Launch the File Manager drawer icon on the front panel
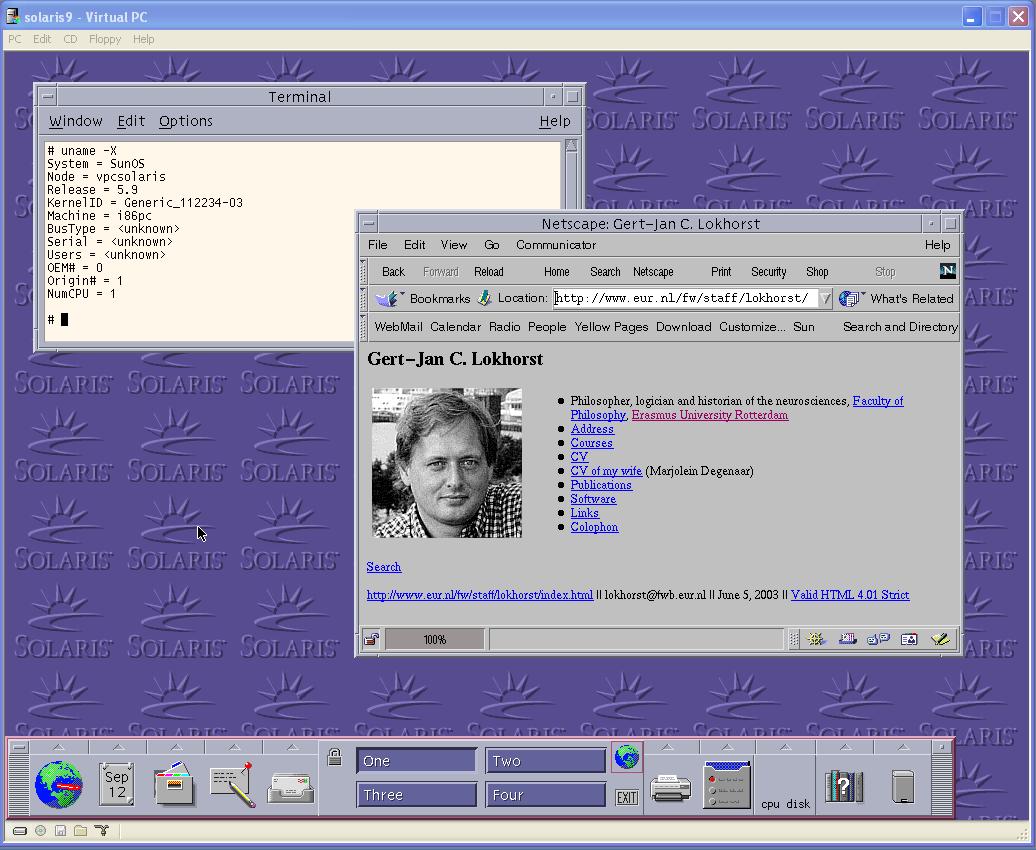 174,785
